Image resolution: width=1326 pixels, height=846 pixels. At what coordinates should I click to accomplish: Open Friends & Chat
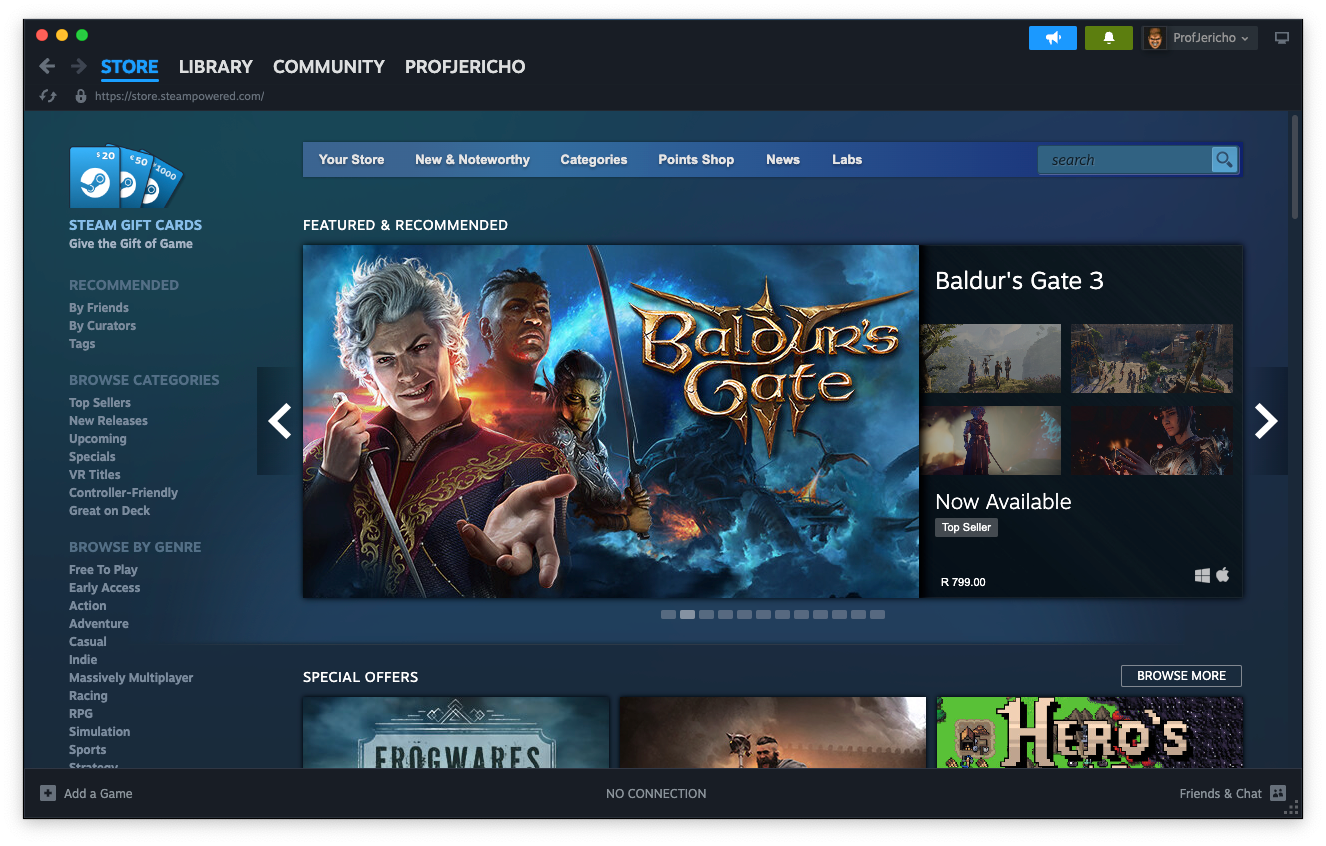pyautogui.click(x=1220, y=794)
